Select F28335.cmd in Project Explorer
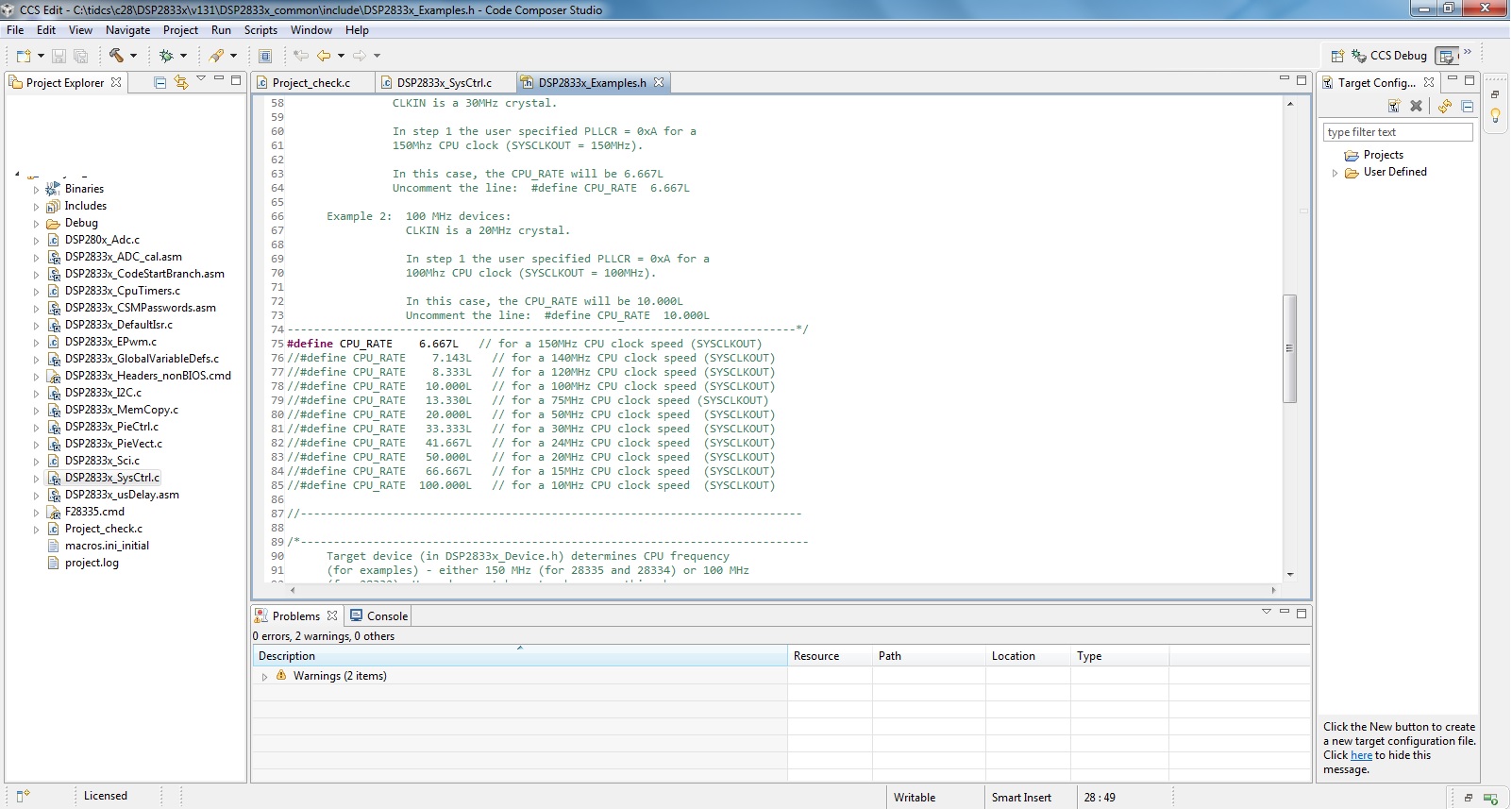Viewport: 1512px width, 809px height. coord(94,512)
